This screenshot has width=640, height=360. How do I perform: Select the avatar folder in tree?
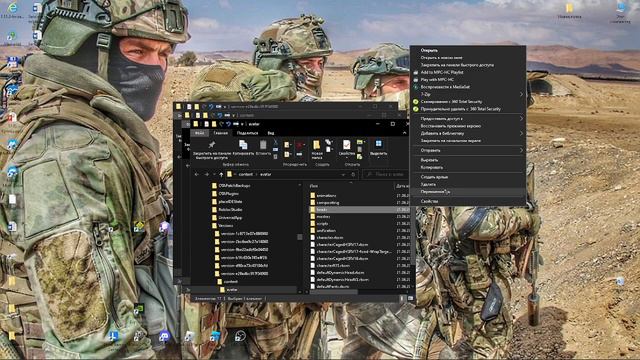(231, 289)
